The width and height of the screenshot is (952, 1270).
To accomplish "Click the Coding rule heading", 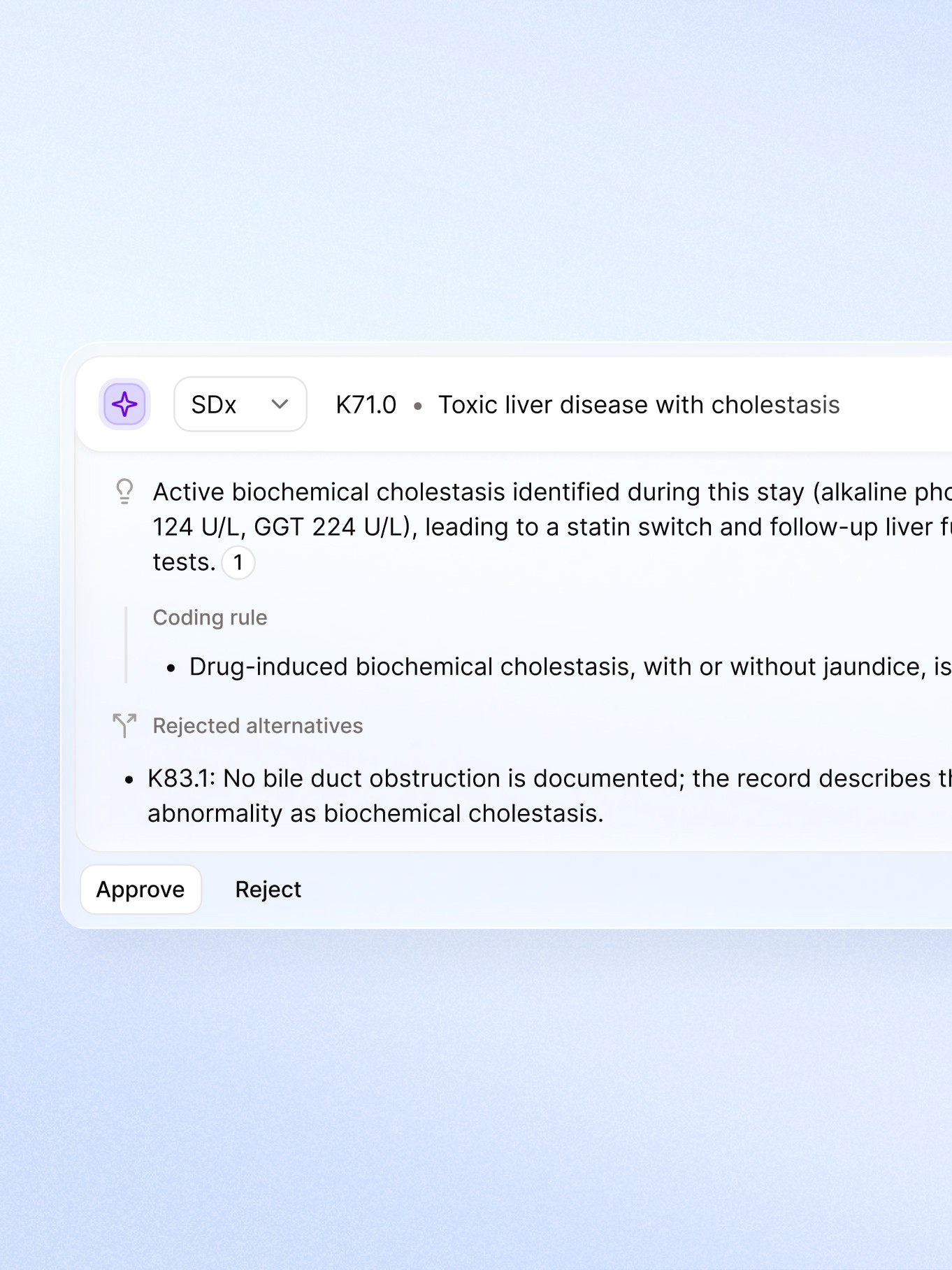I will click(x=210, y=618).
